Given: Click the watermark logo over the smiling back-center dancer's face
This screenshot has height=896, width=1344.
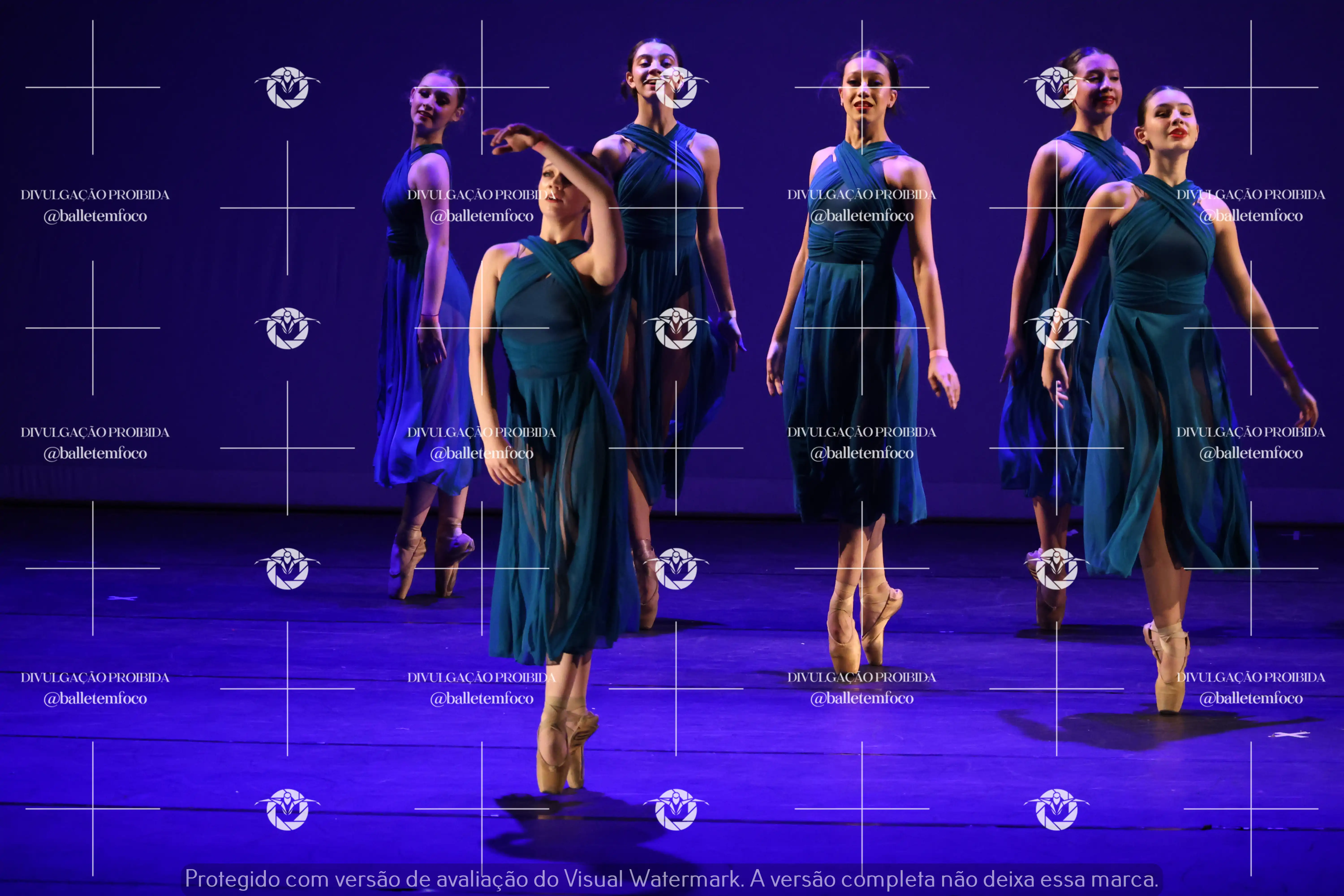Looking at the screenshot, I should click(676, 87).
